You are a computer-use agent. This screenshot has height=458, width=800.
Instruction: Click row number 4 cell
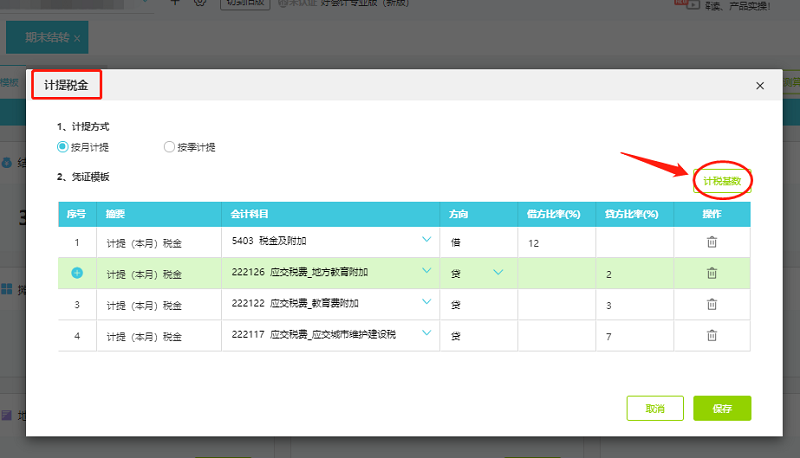point(77,336)
